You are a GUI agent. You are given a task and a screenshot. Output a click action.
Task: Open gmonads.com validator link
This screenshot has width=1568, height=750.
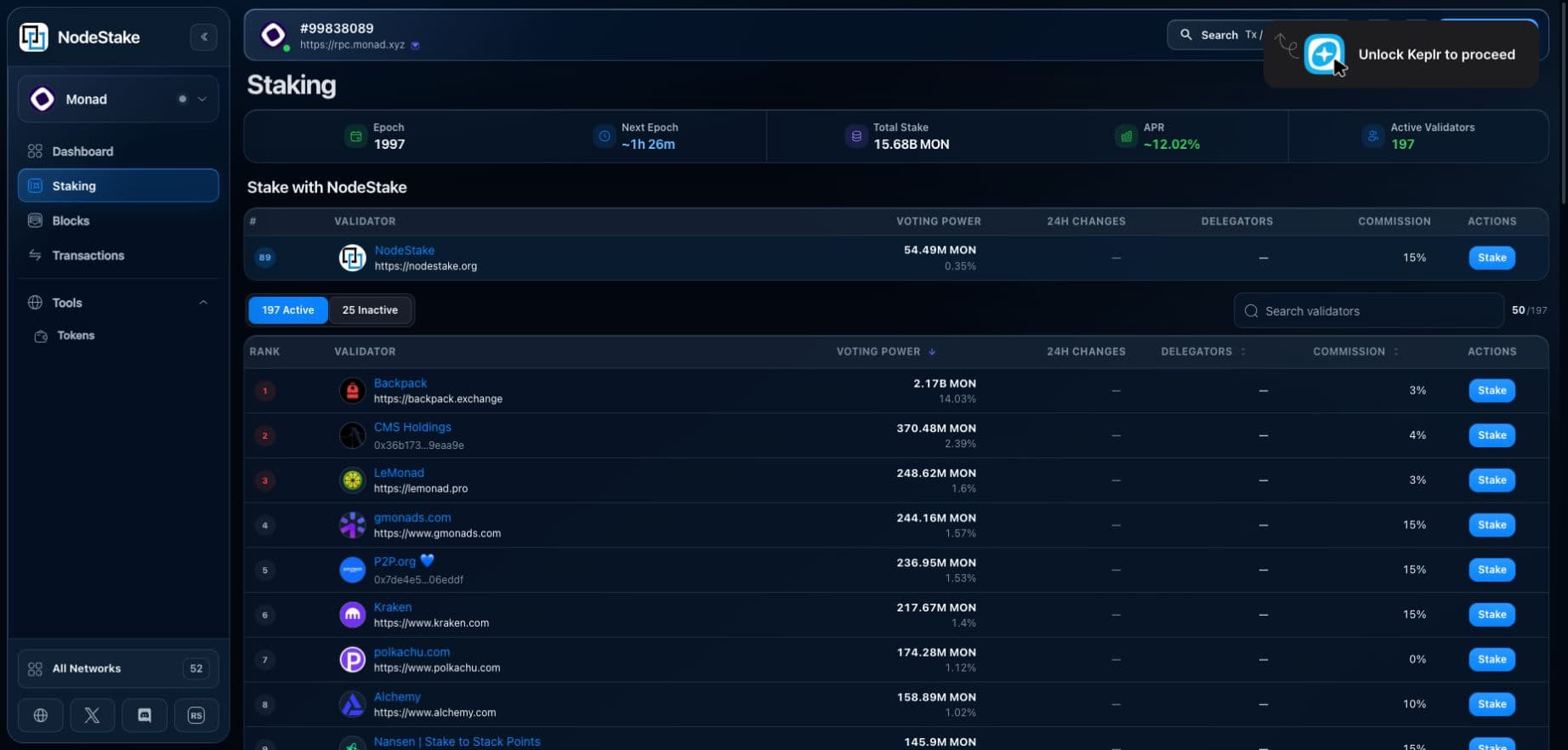coord(412,517)
